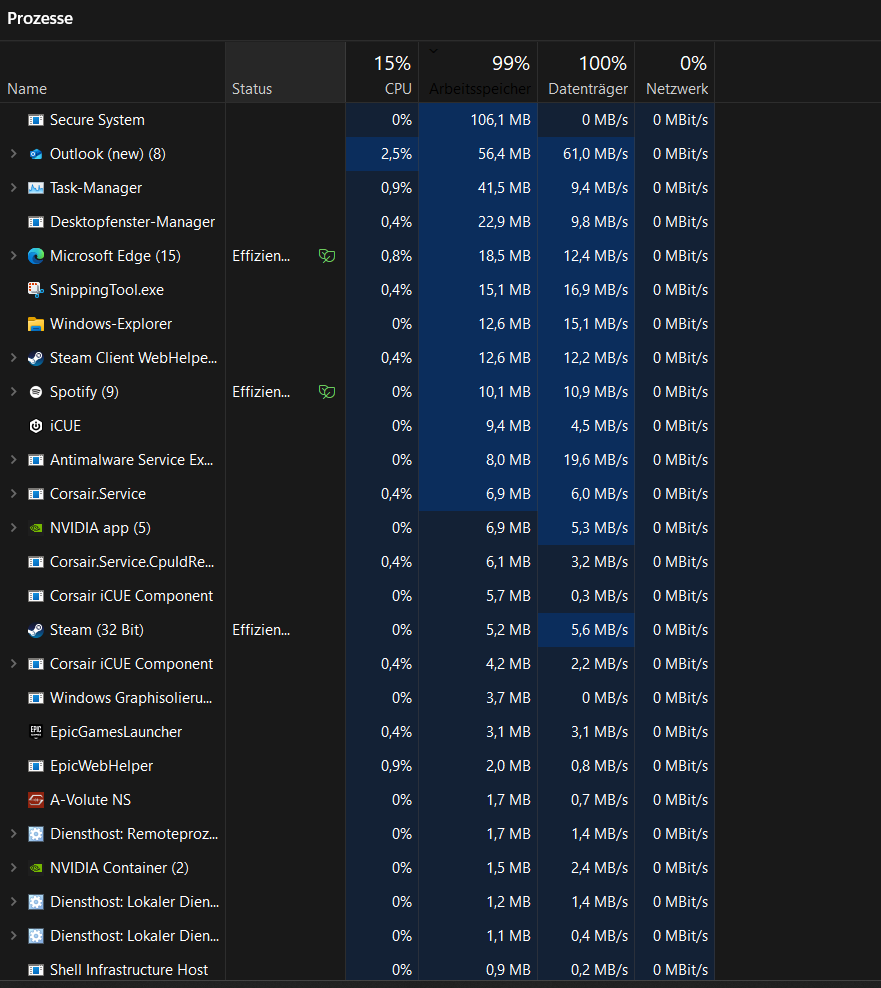Viewport: 881px width, 988px height.
Task: Click the SnippingTool.exe icon
Action: pyautogui.click(x=36, y=290)
